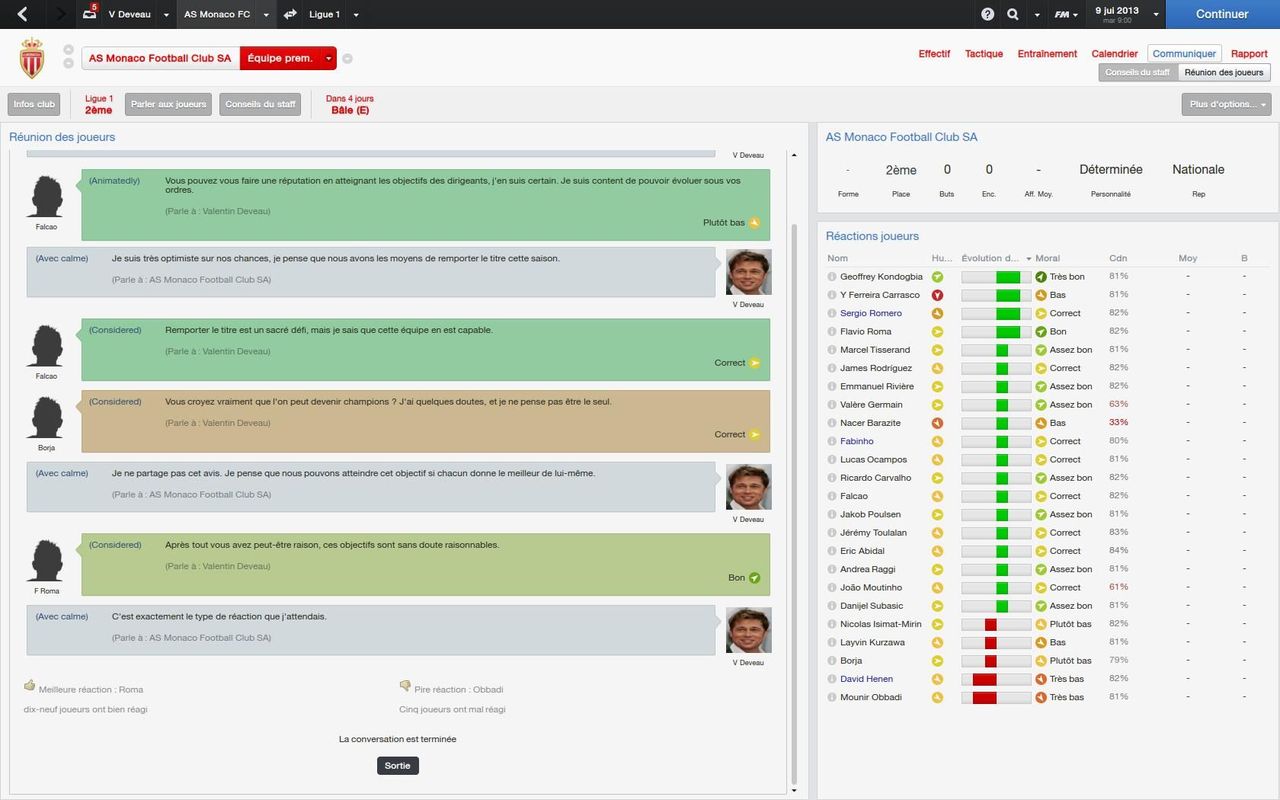Viewport: 1280px width, 800px height.
Task: Click the Évolution bar for Mounir Obbadi
Action: pos(996,697)
